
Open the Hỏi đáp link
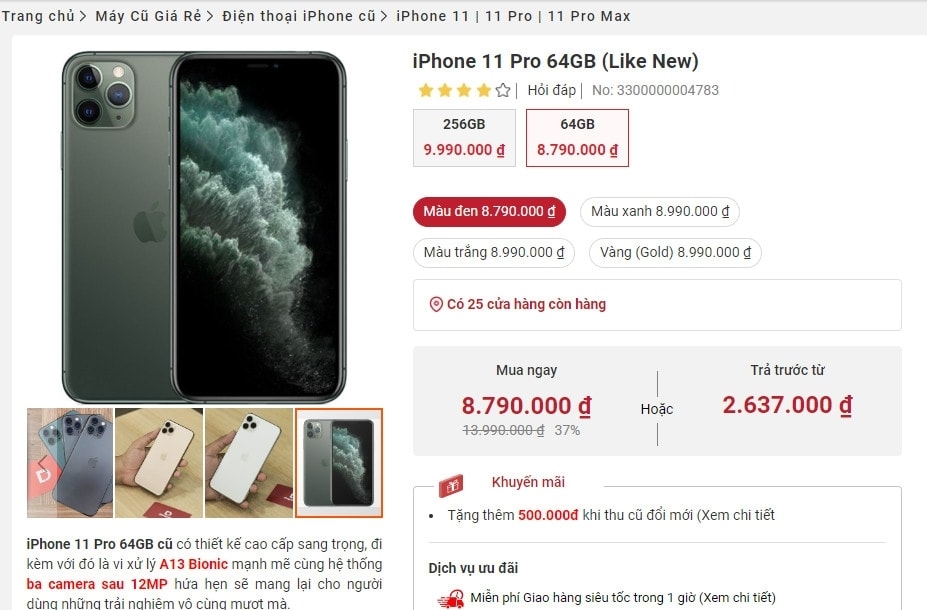[552, 90]
